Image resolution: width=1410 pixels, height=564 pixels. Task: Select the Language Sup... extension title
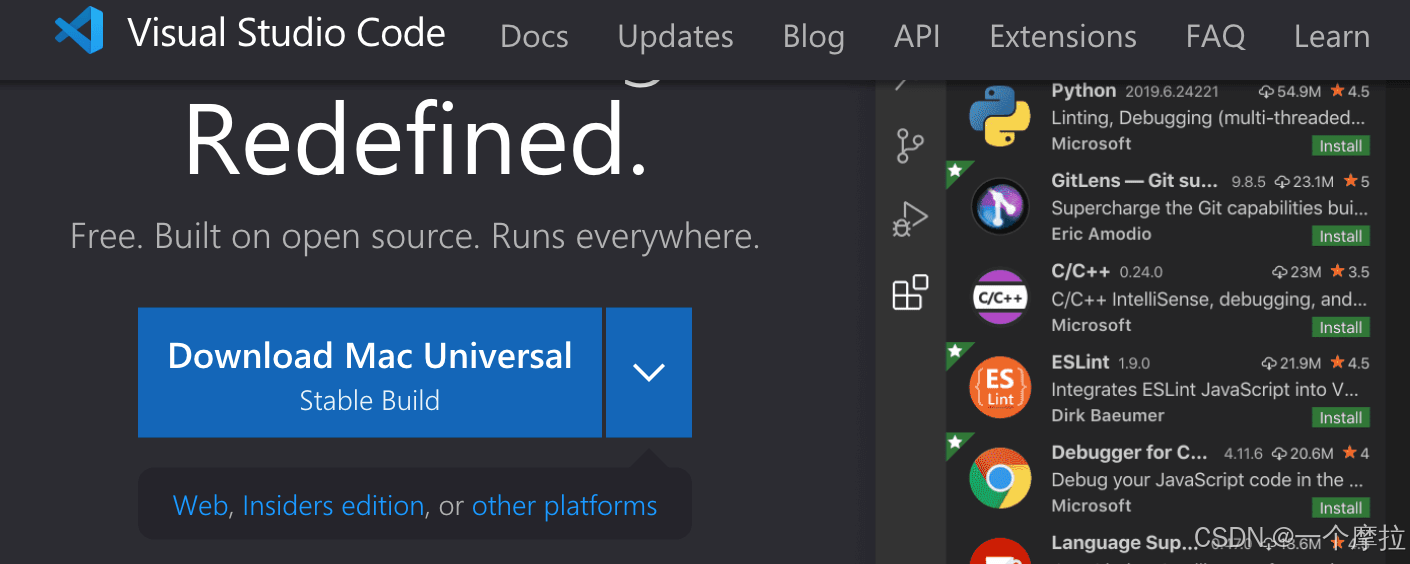(x=1124, y=543)
